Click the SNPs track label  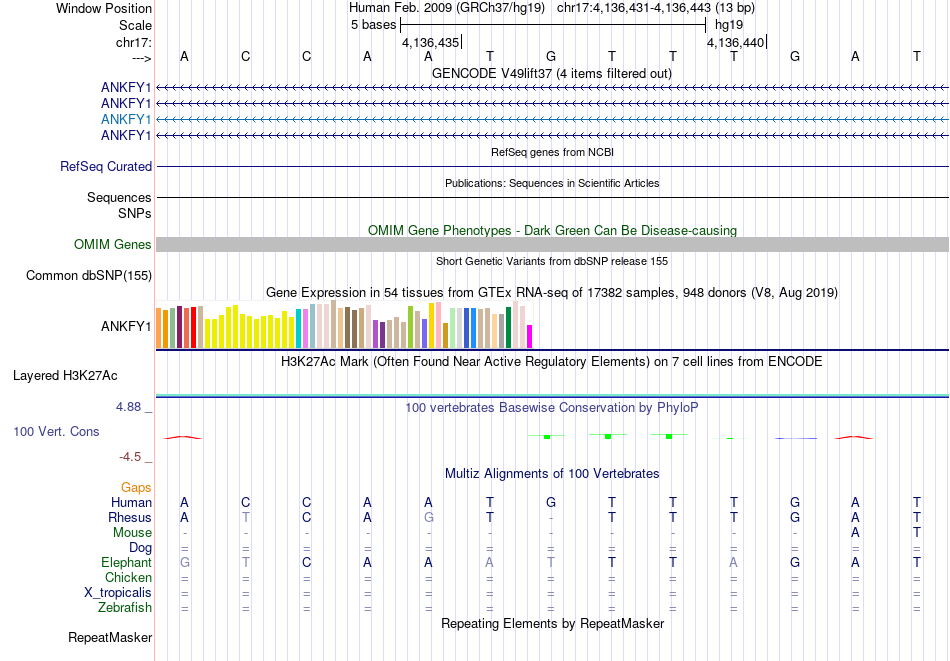135,213
